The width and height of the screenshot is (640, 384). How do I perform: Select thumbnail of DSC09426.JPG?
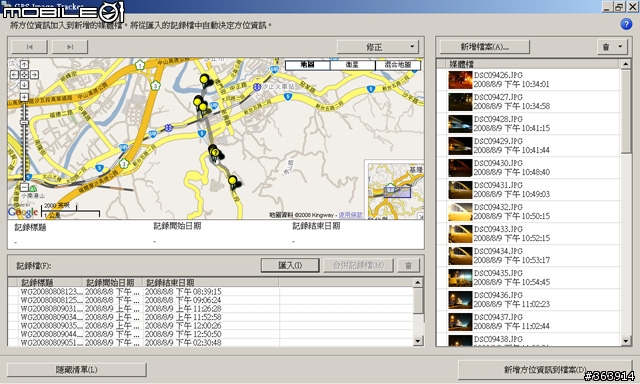460,80
